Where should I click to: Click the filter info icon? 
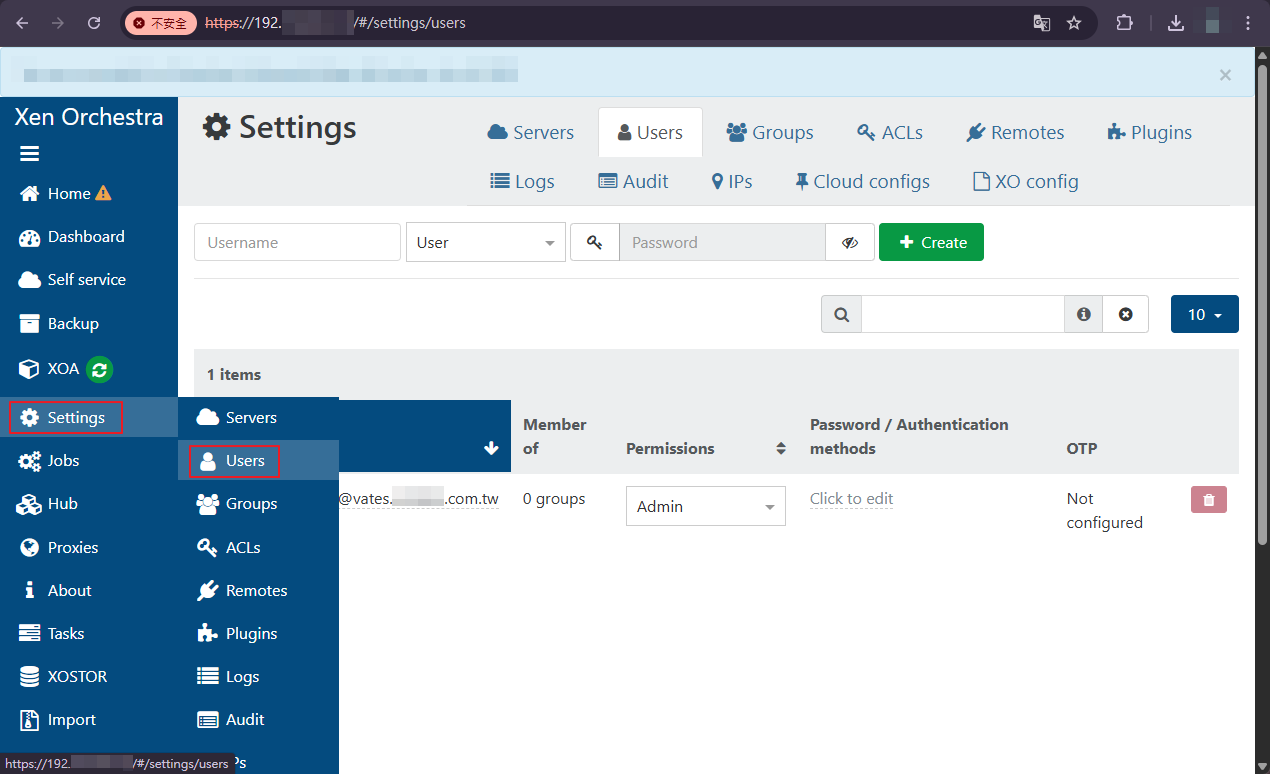pos(1083,314)
